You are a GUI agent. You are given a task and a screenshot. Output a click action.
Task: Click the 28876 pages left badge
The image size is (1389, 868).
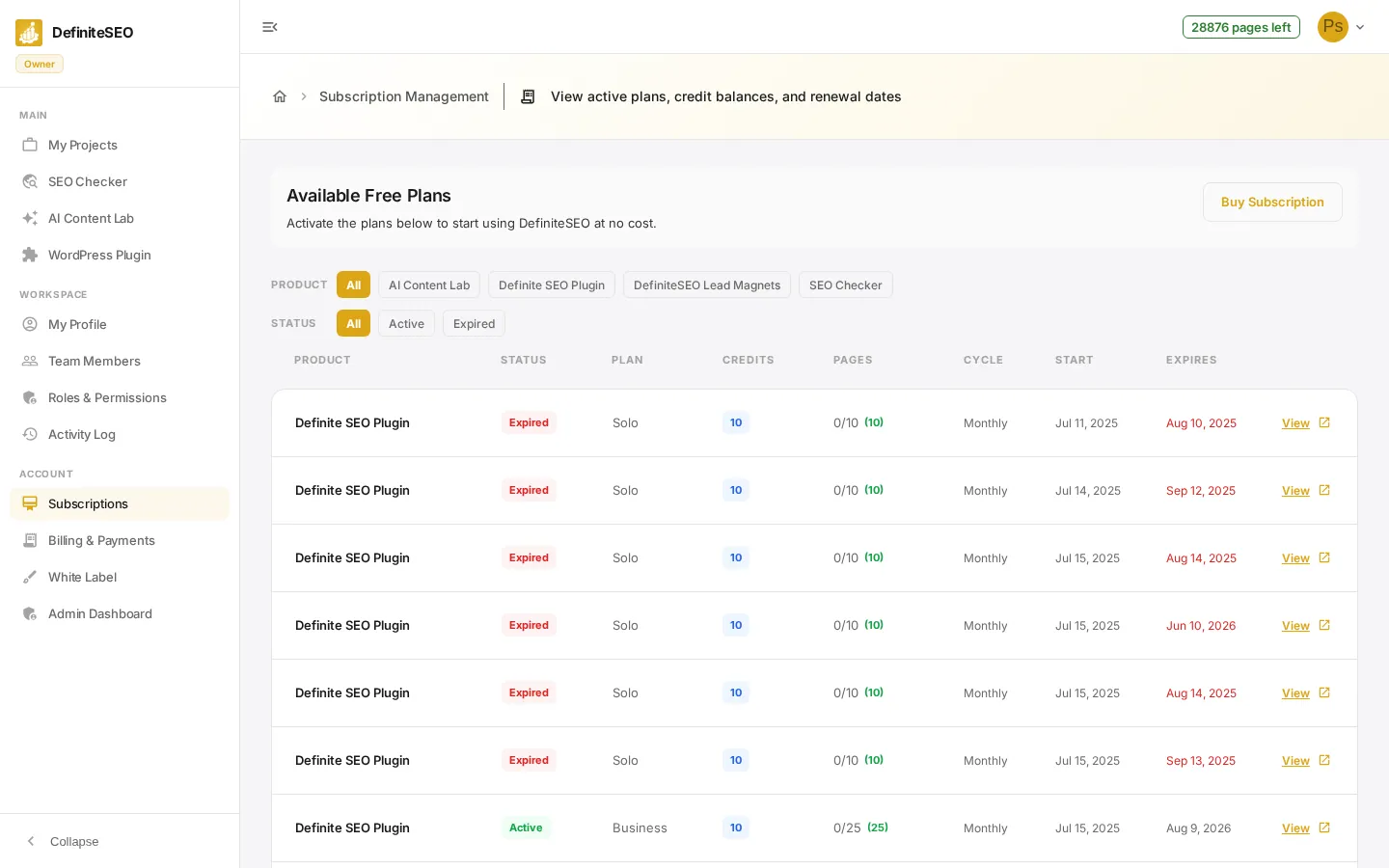(1241, 27)
